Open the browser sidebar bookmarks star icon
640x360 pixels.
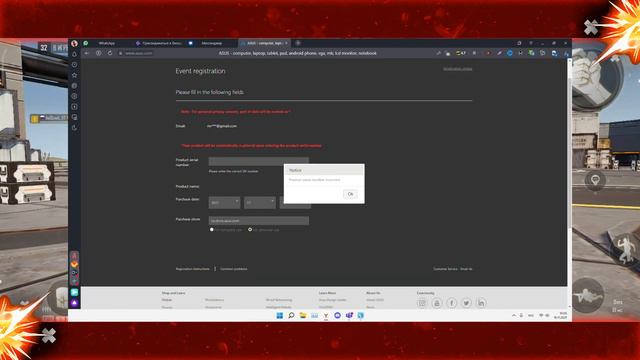point(74,75)
